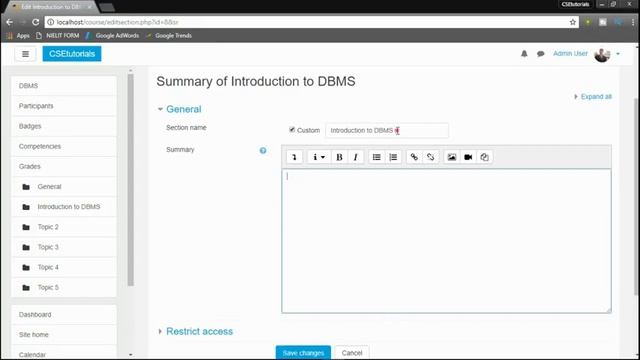
Task: Cancel editing the section
Action: [352, 353]
